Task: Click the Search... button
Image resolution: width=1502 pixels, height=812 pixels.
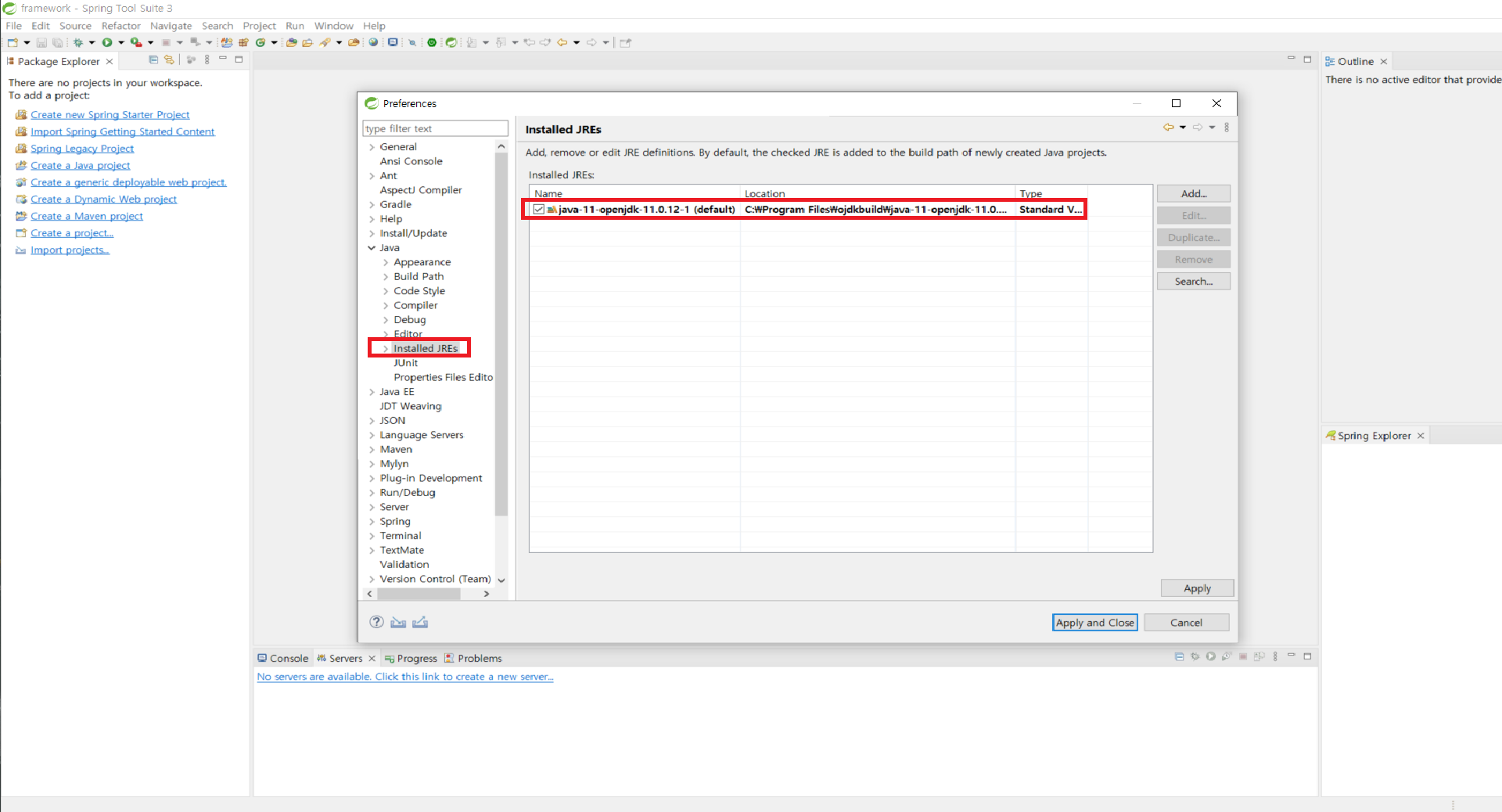Action: point(1194,281)
